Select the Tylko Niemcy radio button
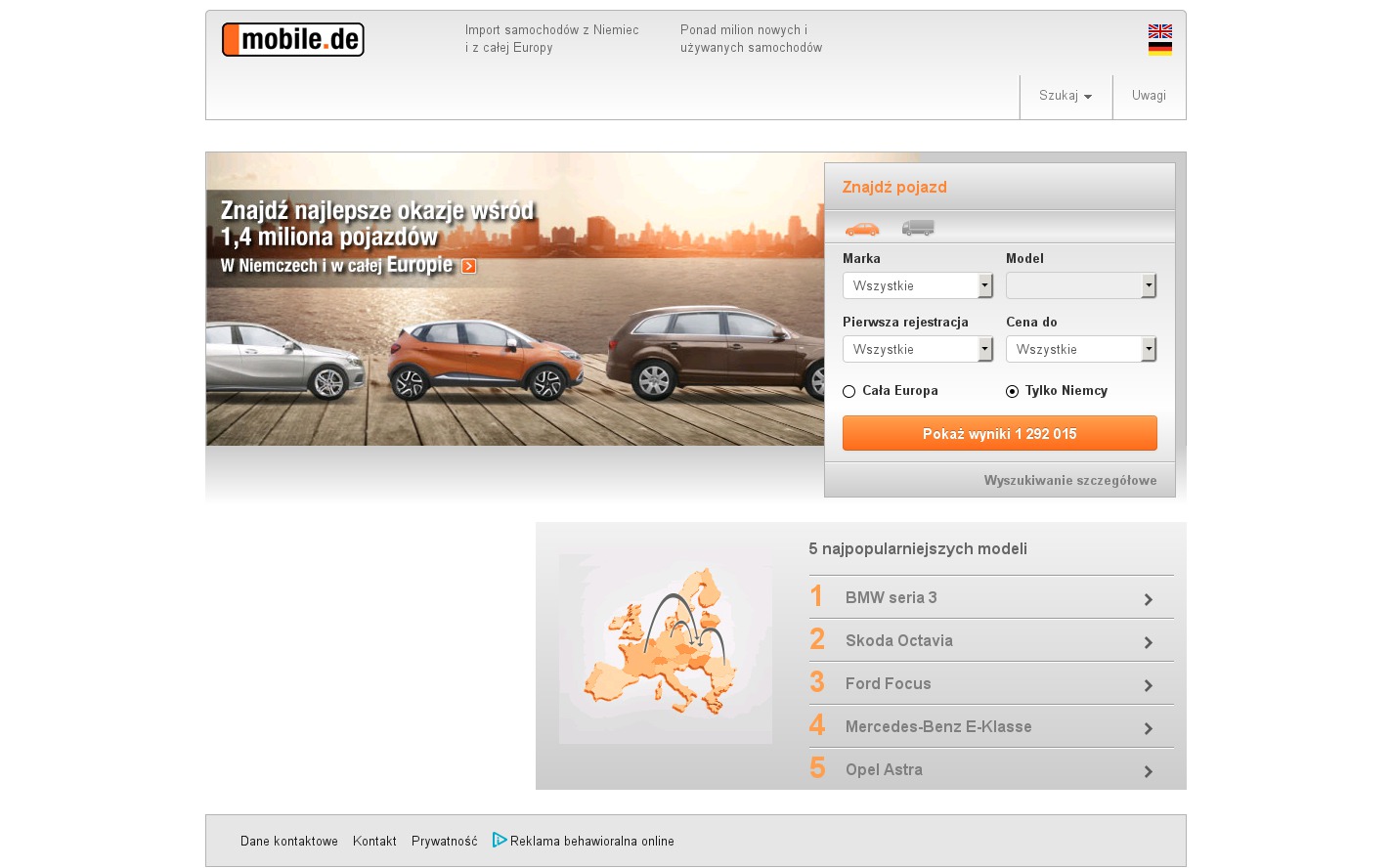The image size is (1392, 868). [1012, 391]
